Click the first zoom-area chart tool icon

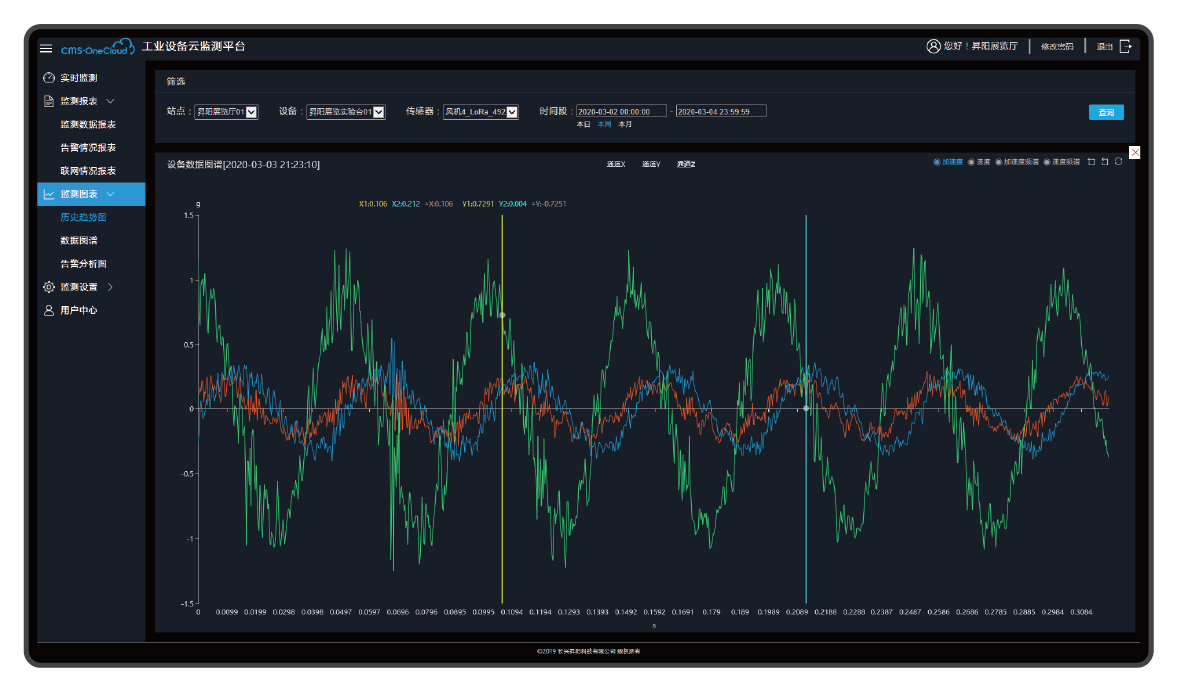click(1092, 162)
